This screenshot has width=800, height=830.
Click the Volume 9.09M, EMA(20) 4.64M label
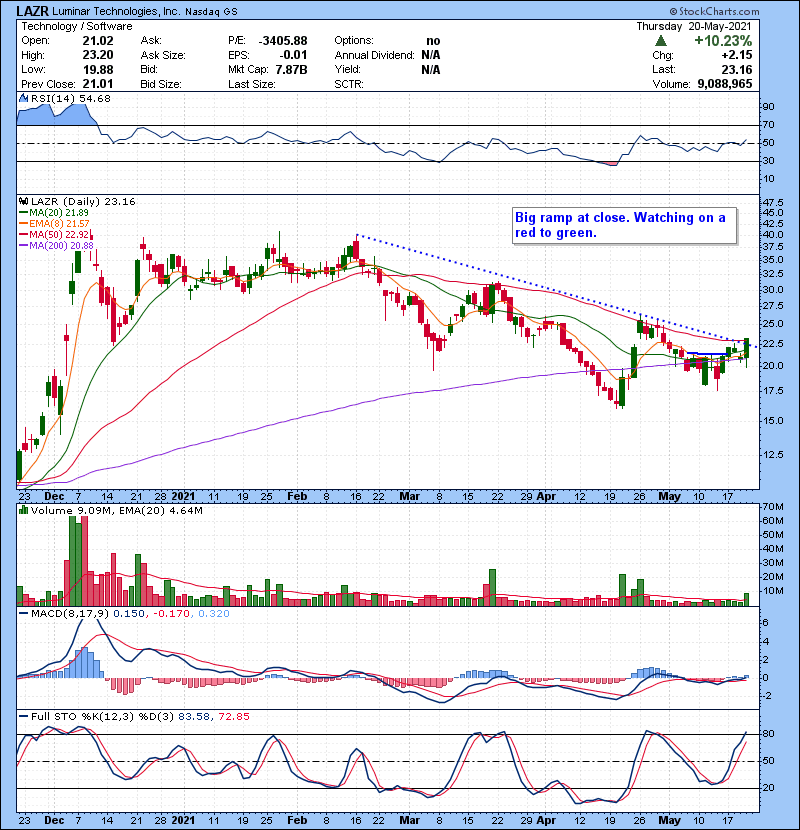pyautogui.click(x=116, y=511)
